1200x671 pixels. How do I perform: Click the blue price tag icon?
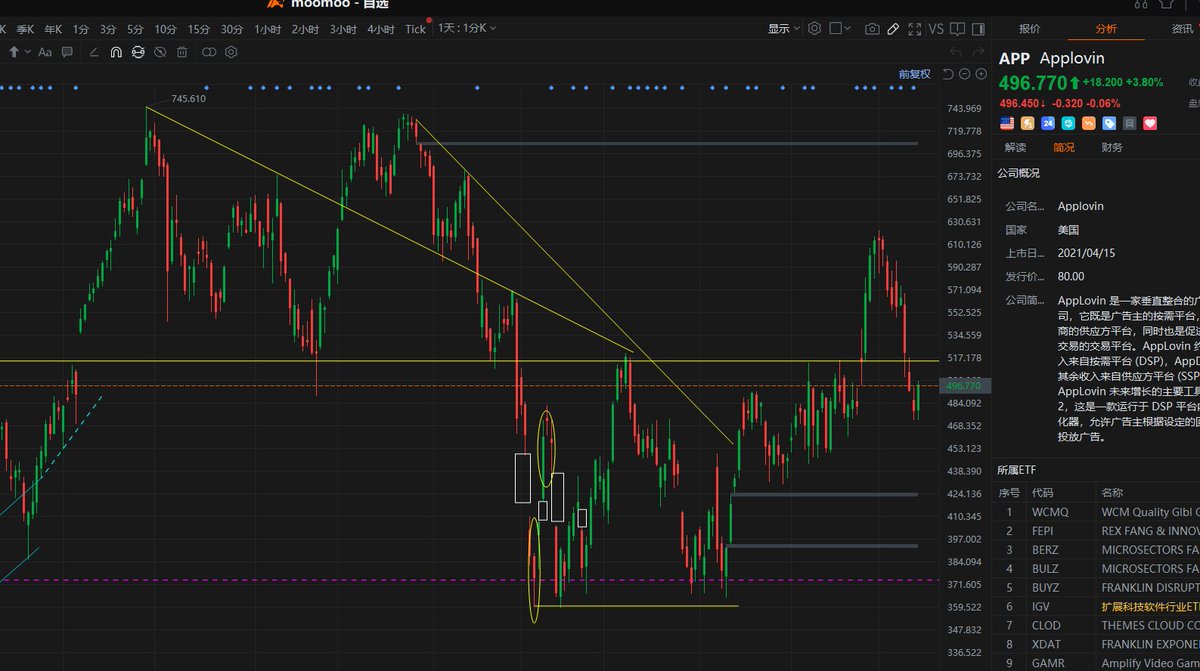[x=1109, y=123]
